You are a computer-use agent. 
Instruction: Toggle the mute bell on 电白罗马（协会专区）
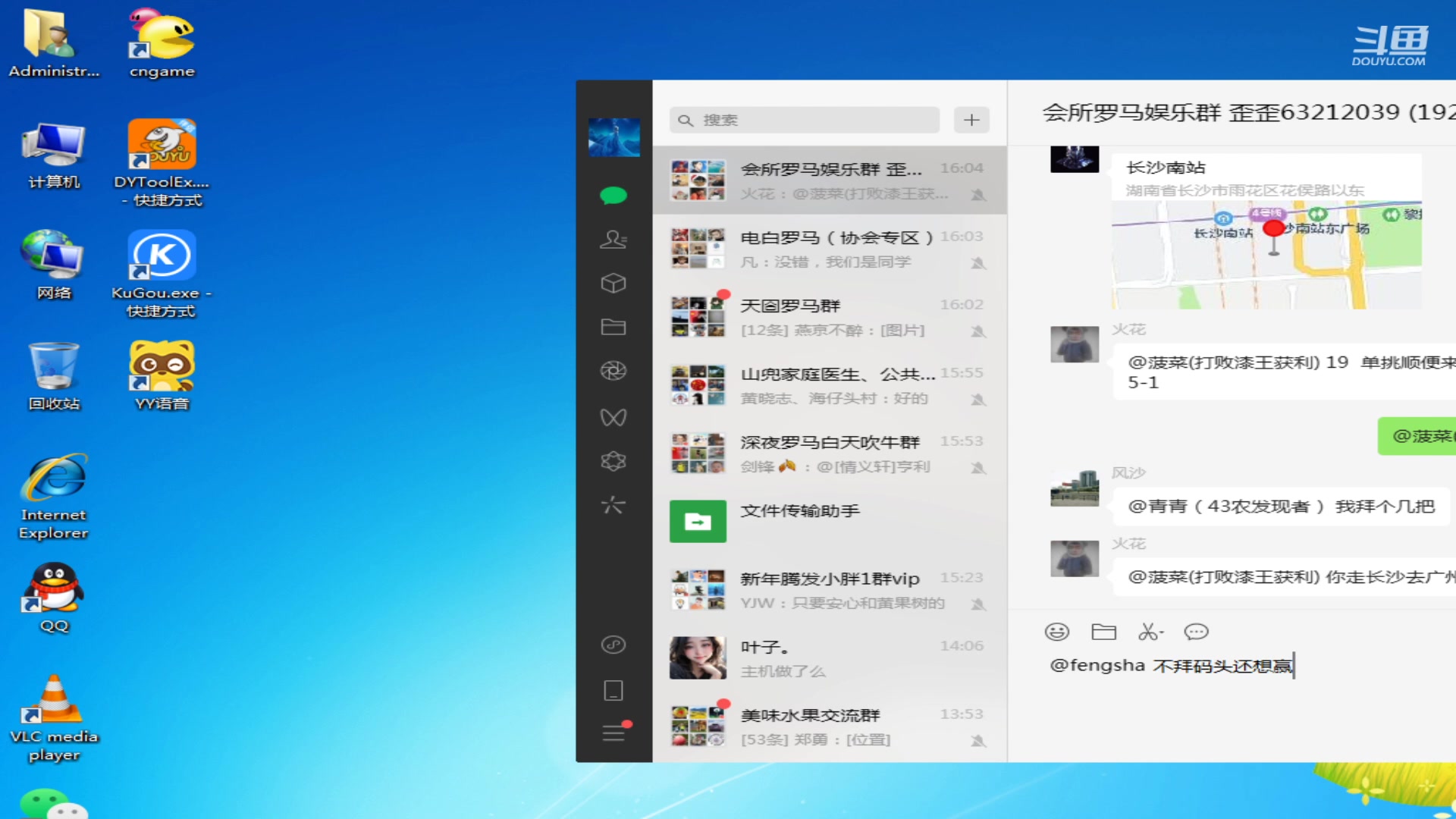click(x=979, y=262)
